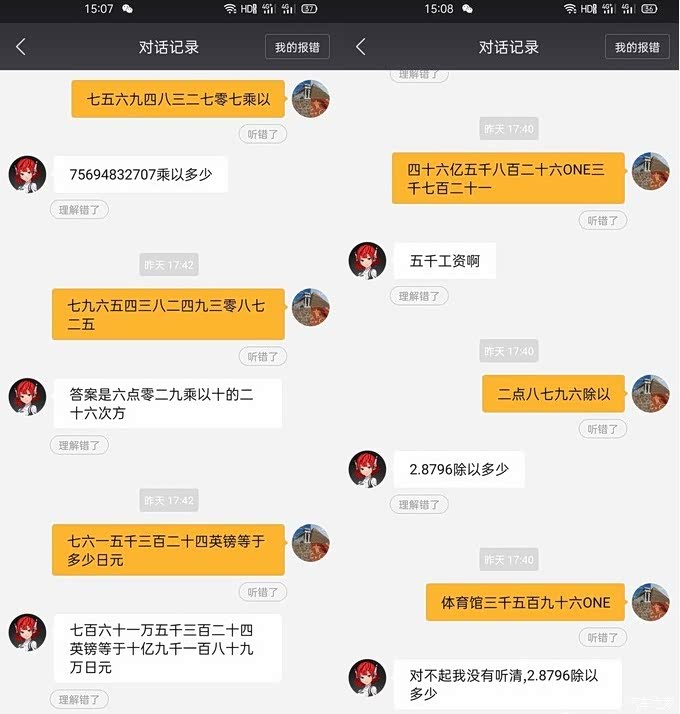680x714 pixels.
Task: Mark 75694832707乘以多少 reply as 理解错了
Action: [x=79, y=210]
